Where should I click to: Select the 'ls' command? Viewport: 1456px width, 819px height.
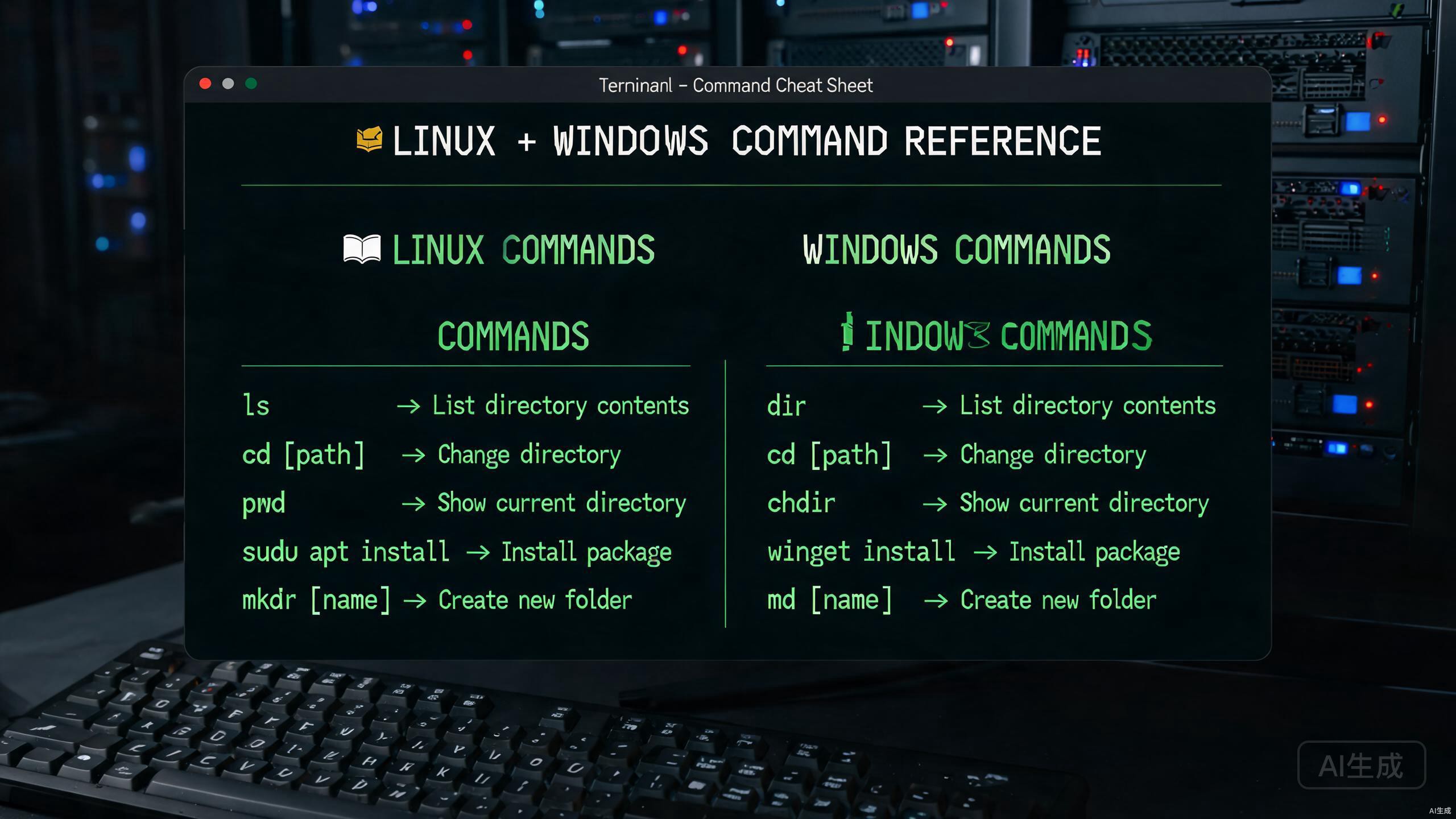[256, 406]
